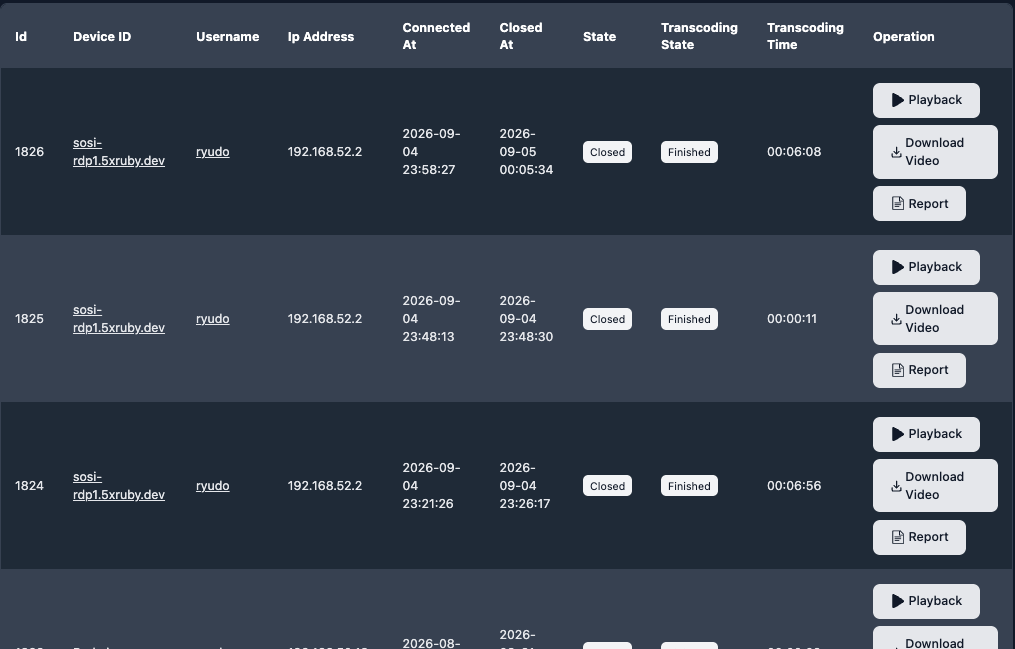Image resolution: width=1015 pixels, height=649 pixels.
Task: Click report document icon in row 1824
Action: [897, 537]
